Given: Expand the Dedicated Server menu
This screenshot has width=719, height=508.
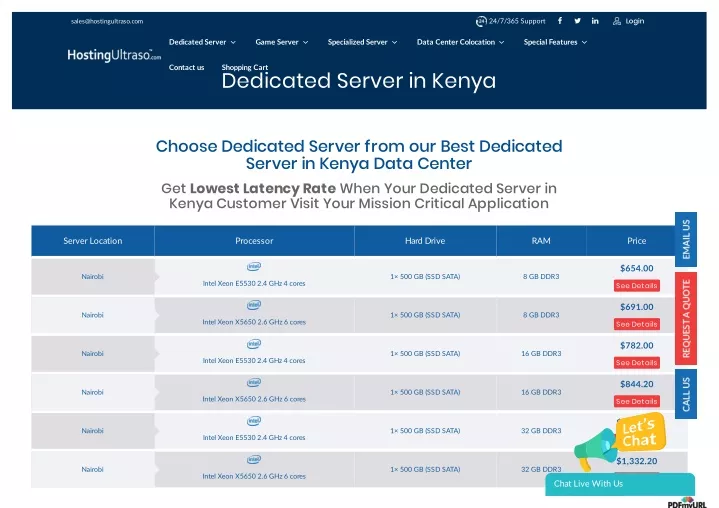Looking at the screenshot, I should tap(202, 42).
